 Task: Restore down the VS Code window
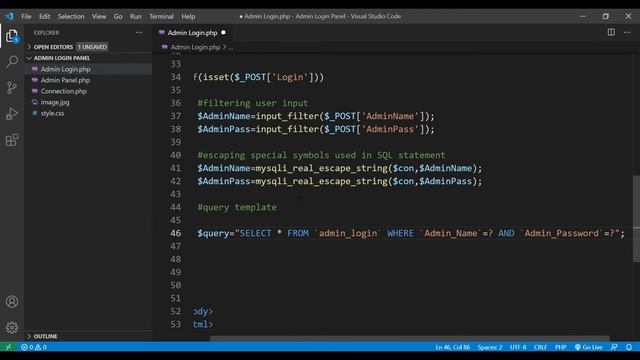[x=605, y=16]
